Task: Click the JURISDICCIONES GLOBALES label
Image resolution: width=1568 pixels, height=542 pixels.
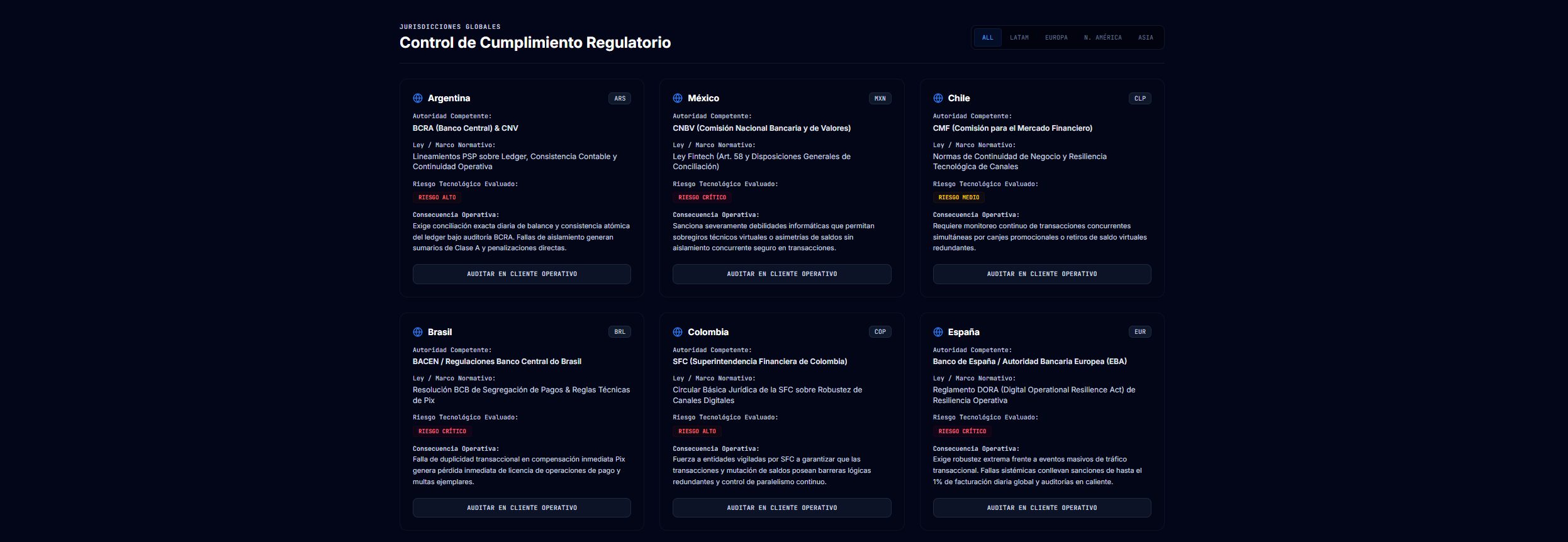Action: [x=451, y=27]
